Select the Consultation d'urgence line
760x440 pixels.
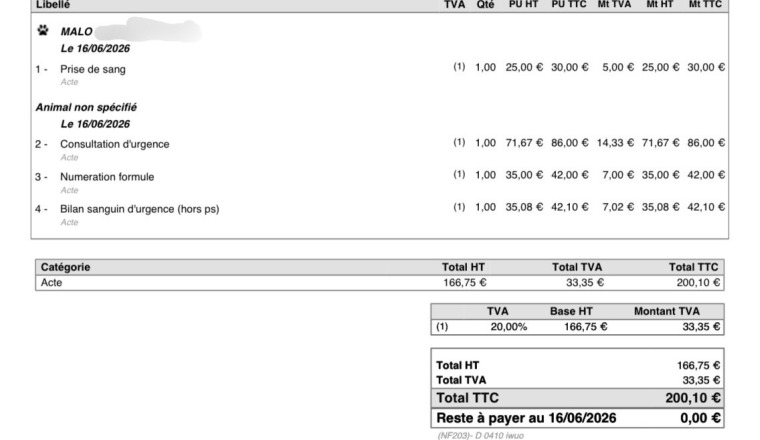pos(114,144)
